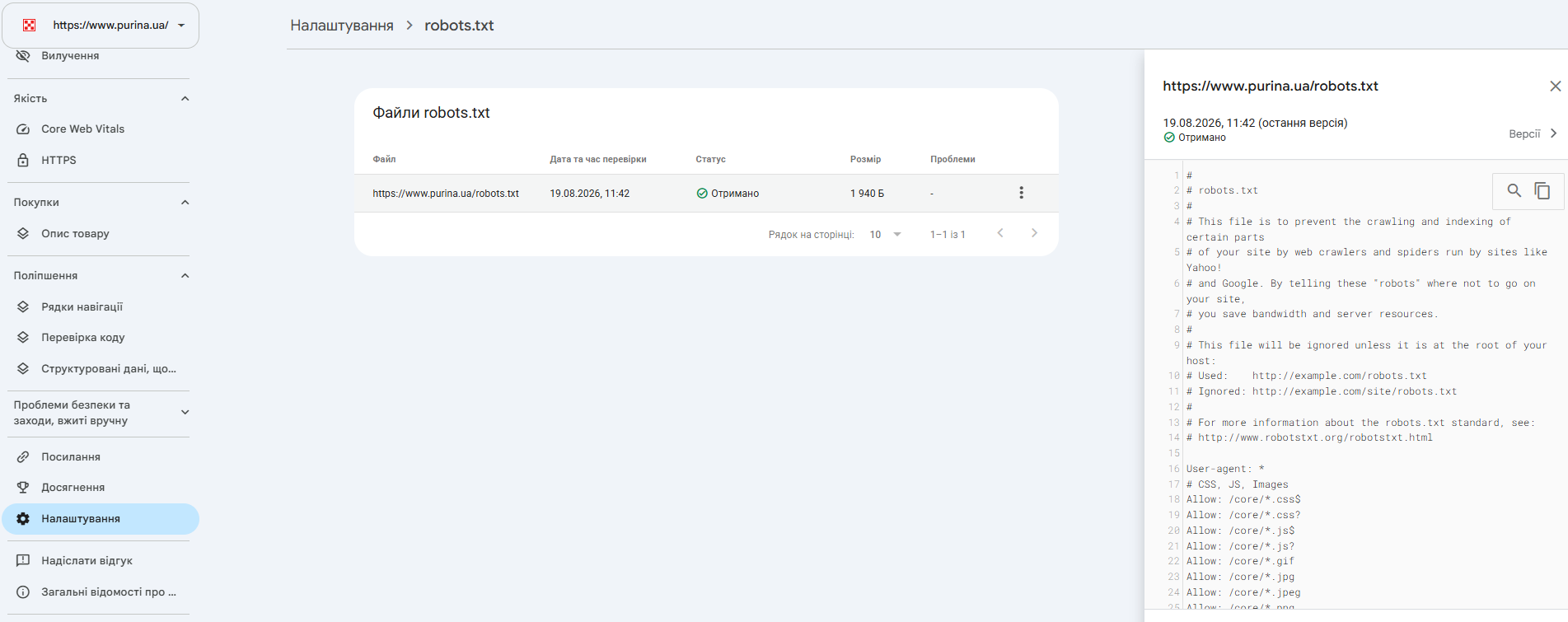1568x622 pixels.
Task: Click the Перевірка коду layers icon
Action: pyautogui.click(x=23, y=338)
